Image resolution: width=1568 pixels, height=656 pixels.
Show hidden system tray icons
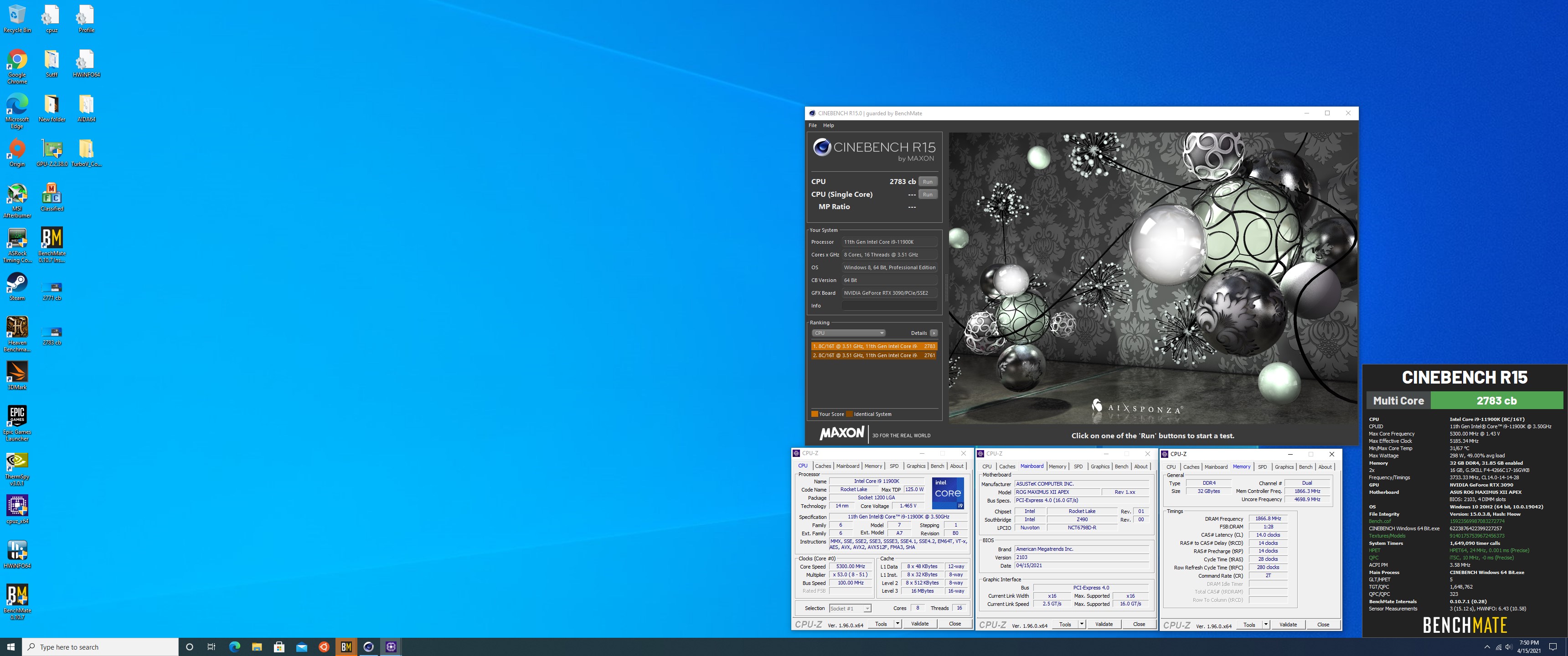[x=1487, y=647]
